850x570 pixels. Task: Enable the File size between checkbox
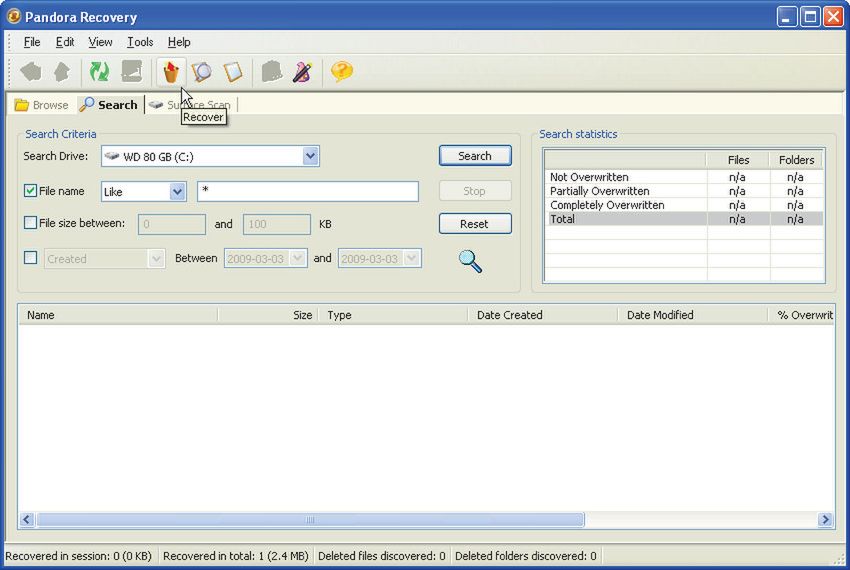[30, 224]
